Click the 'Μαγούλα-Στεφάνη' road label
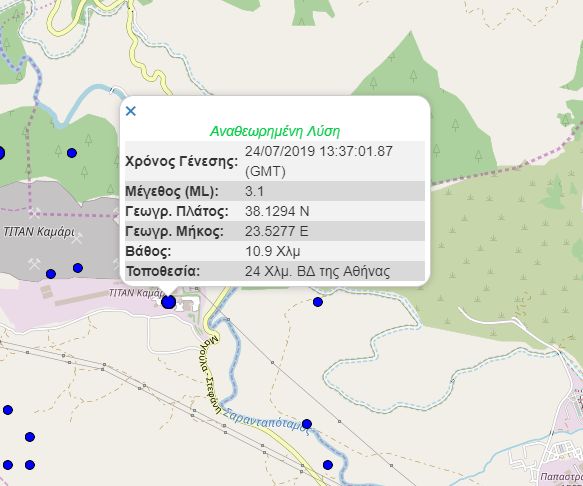This screenshot has width=583, height=486. click(x=211, y=374)
